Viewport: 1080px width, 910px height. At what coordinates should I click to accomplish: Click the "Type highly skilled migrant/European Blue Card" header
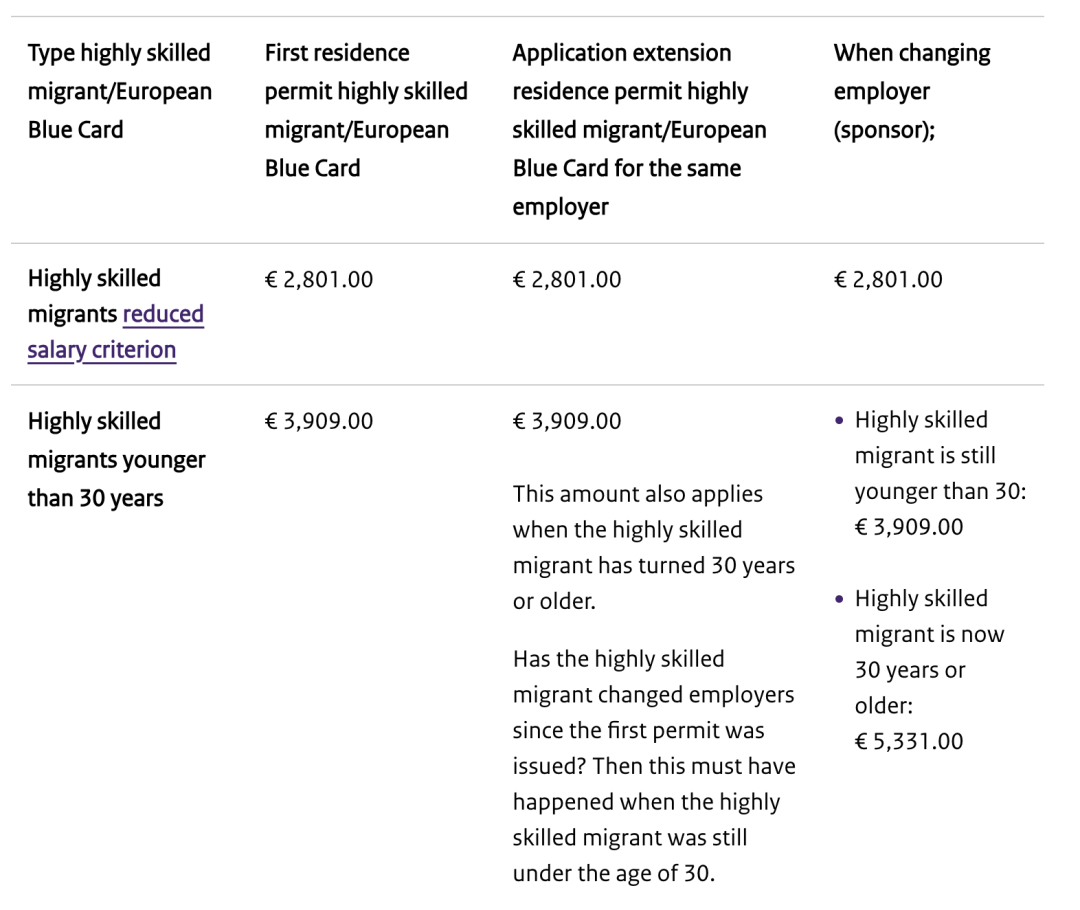(119, 91)
